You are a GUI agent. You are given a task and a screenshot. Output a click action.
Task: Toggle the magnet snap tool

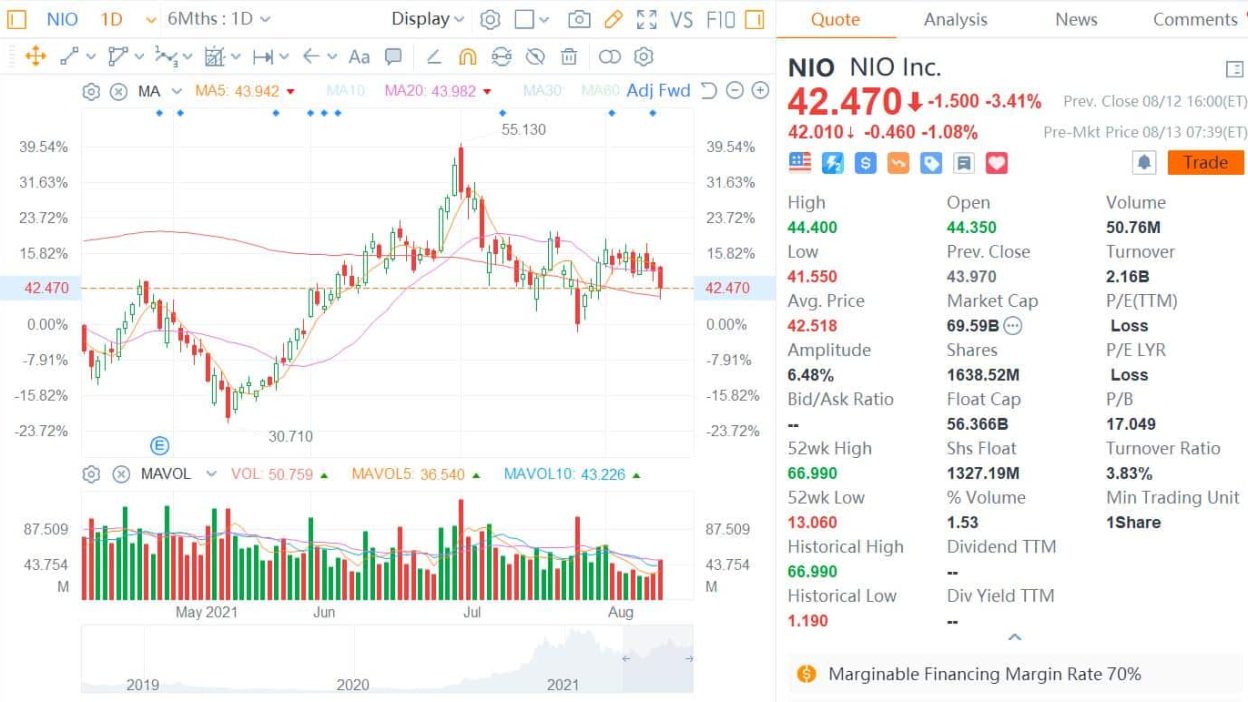(467, 57)
